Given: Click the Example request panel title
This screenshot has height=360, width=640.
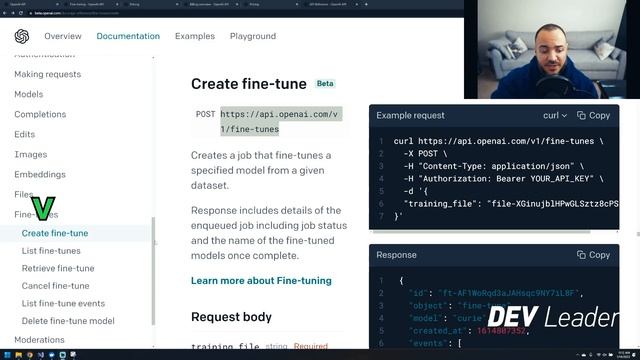Looking at the screenshot, I should 410,116.
